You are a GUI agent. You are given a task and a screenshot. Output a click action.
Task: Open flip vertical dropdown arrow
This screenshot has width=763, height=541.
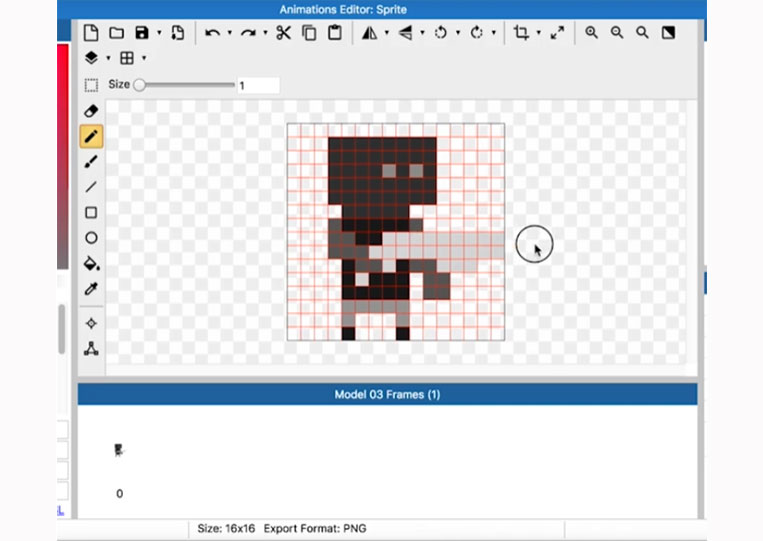pyautogui.click(x=422, y=33)
